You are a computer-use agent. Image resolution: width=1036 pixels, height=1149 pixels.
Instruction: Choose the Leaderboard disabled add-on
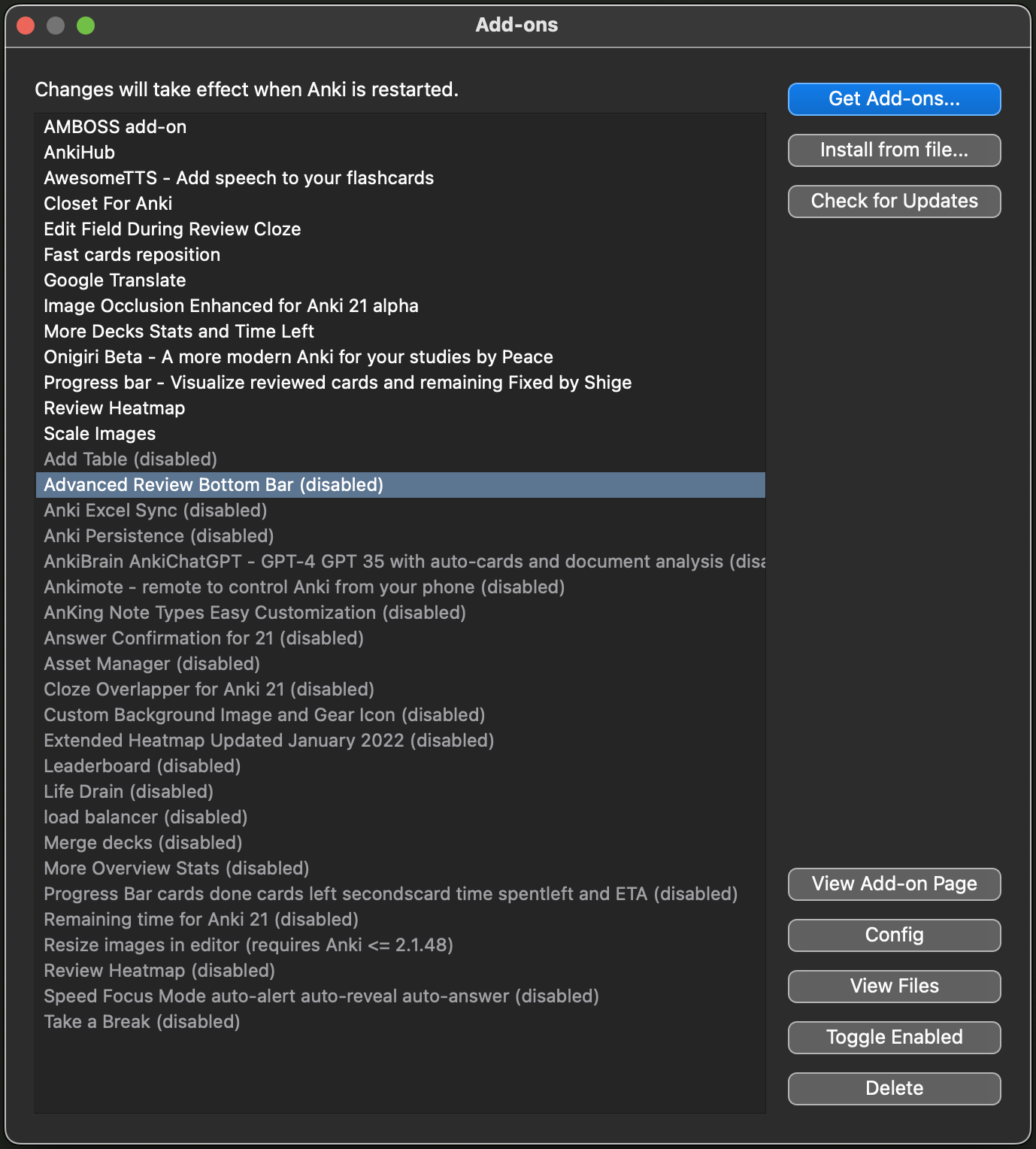pos(142,766)
